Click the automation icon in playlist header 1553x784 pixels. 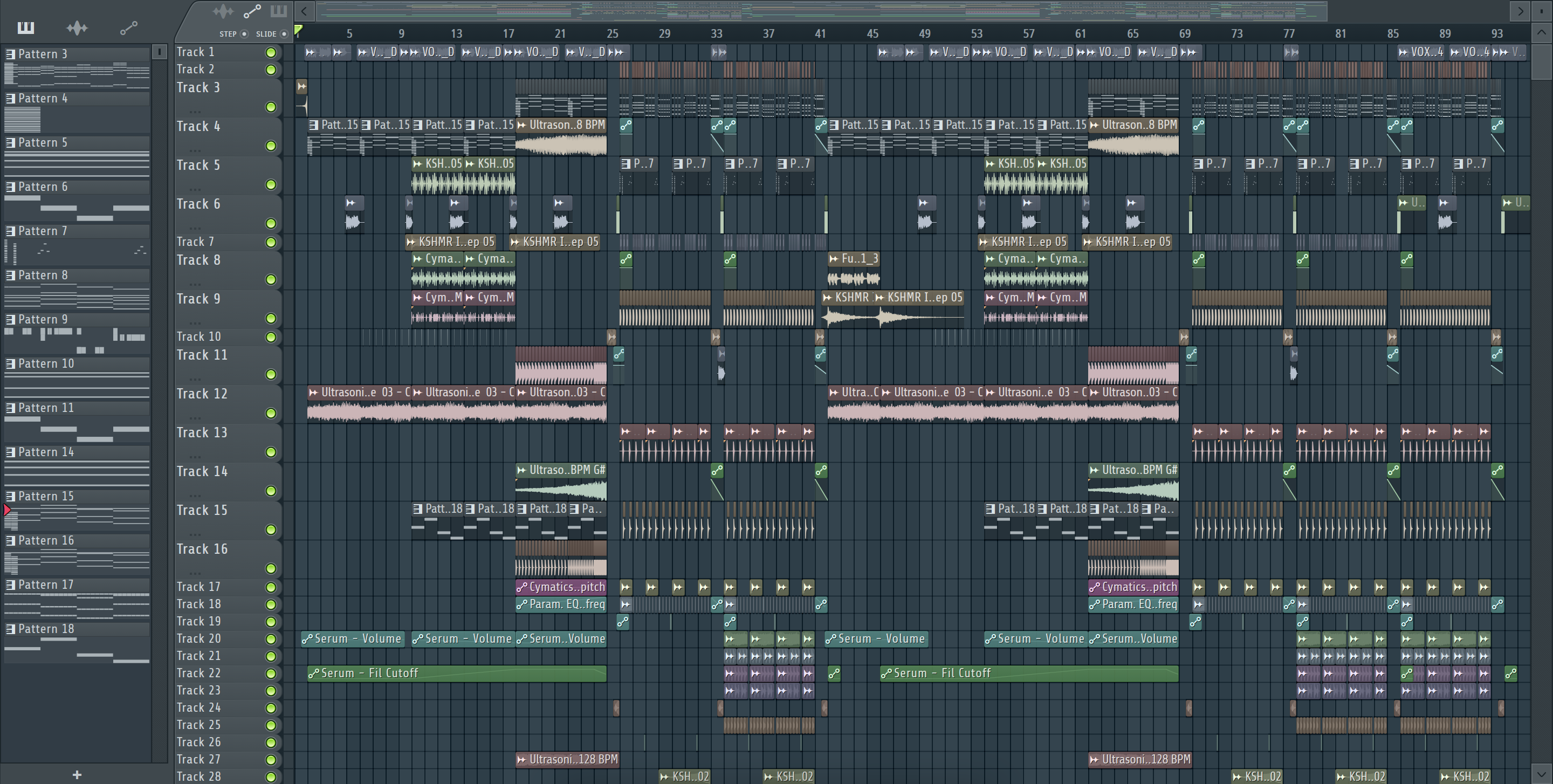[252, 11]
